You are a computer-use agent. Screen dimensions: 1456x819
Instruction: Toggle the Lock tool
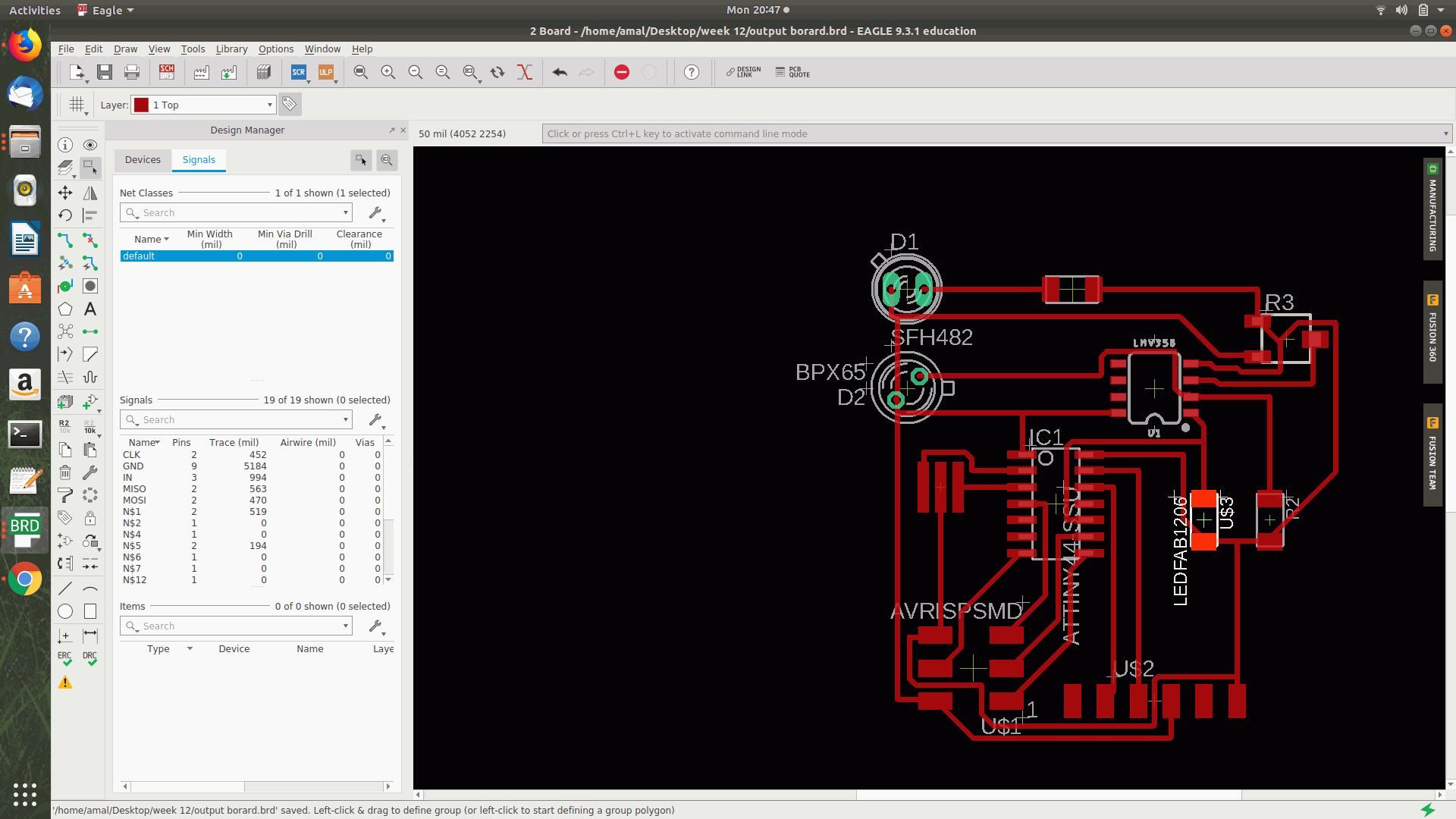[x=90, y=518]
